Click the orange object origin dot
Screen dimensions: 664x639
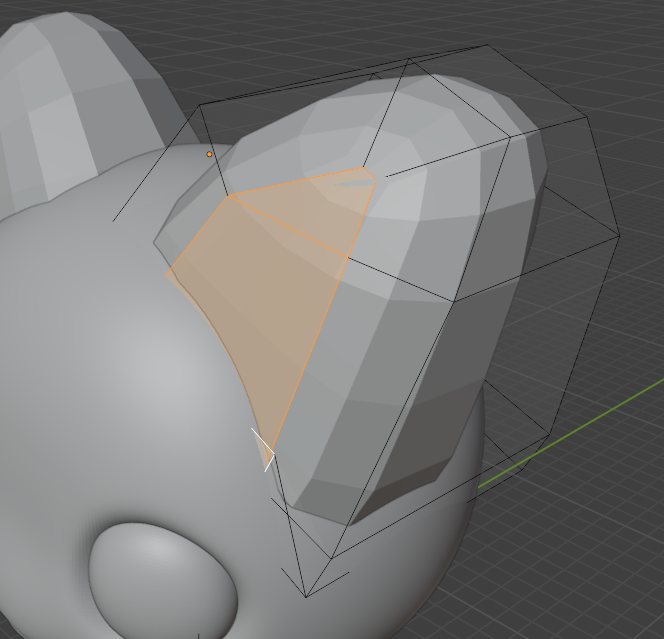point(209,154)
